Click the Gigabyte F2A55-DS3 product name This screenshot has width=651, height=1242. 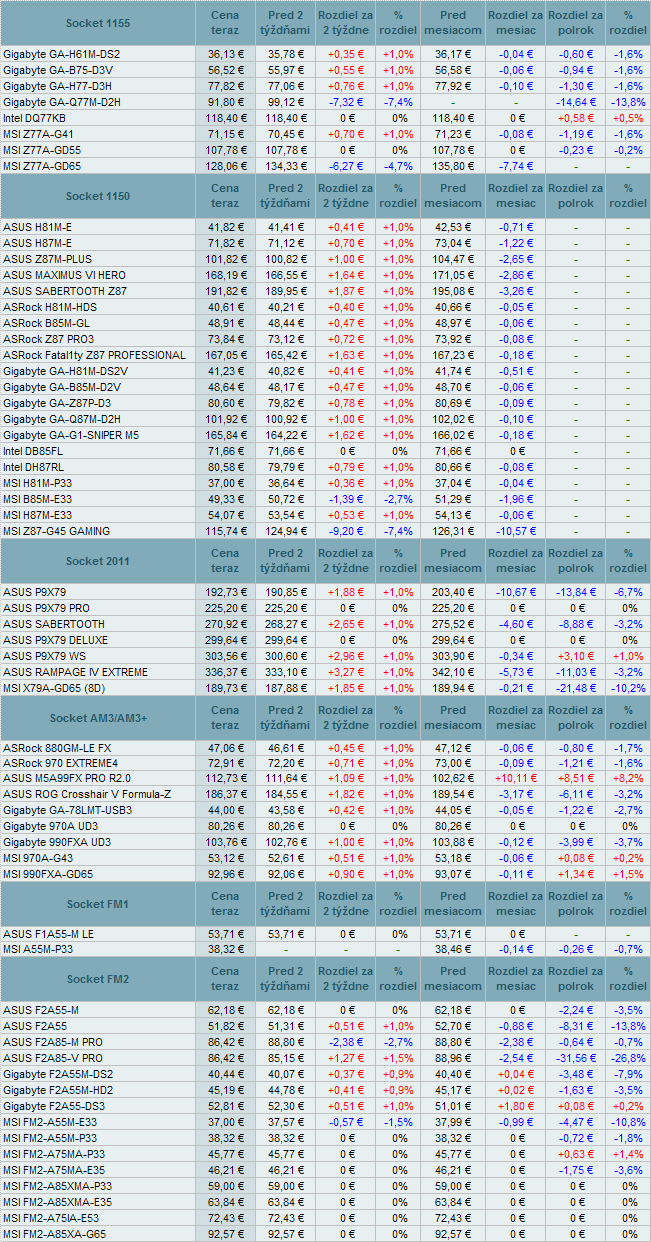click(54, 1105)
